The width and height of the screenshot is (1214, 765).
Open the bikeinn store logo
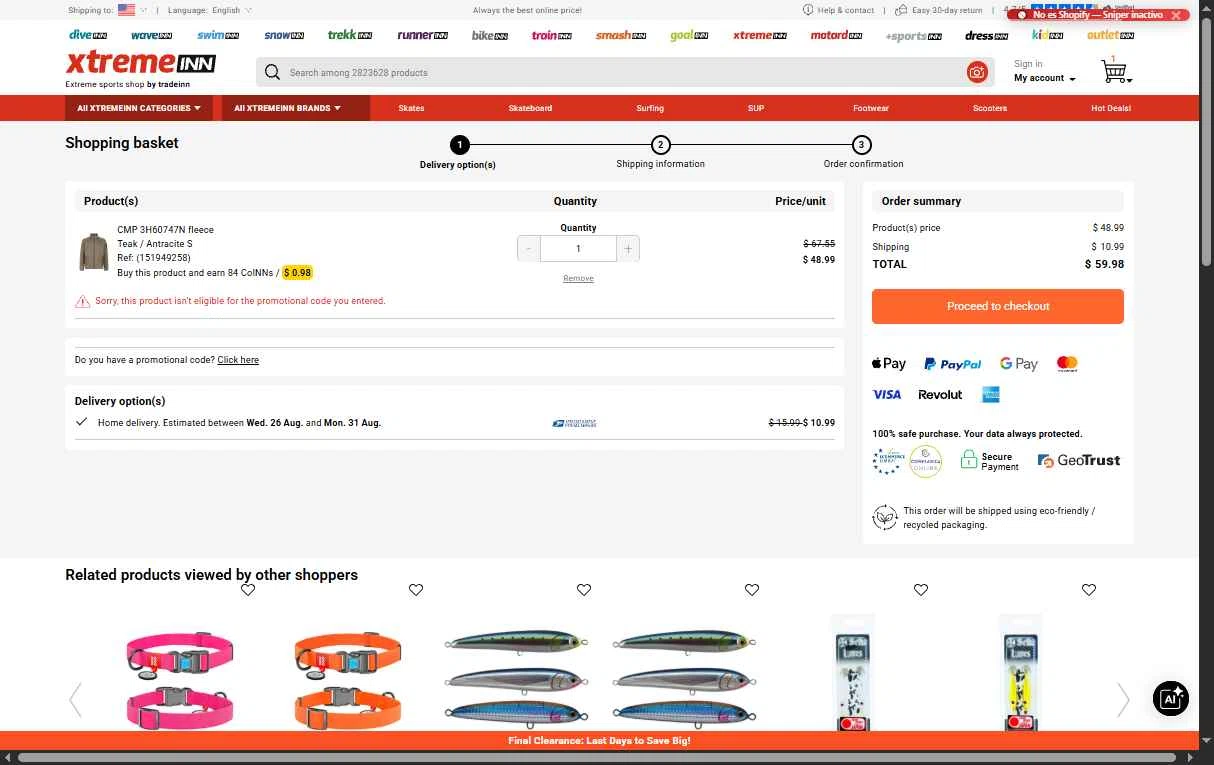click(x=490, y=35)
